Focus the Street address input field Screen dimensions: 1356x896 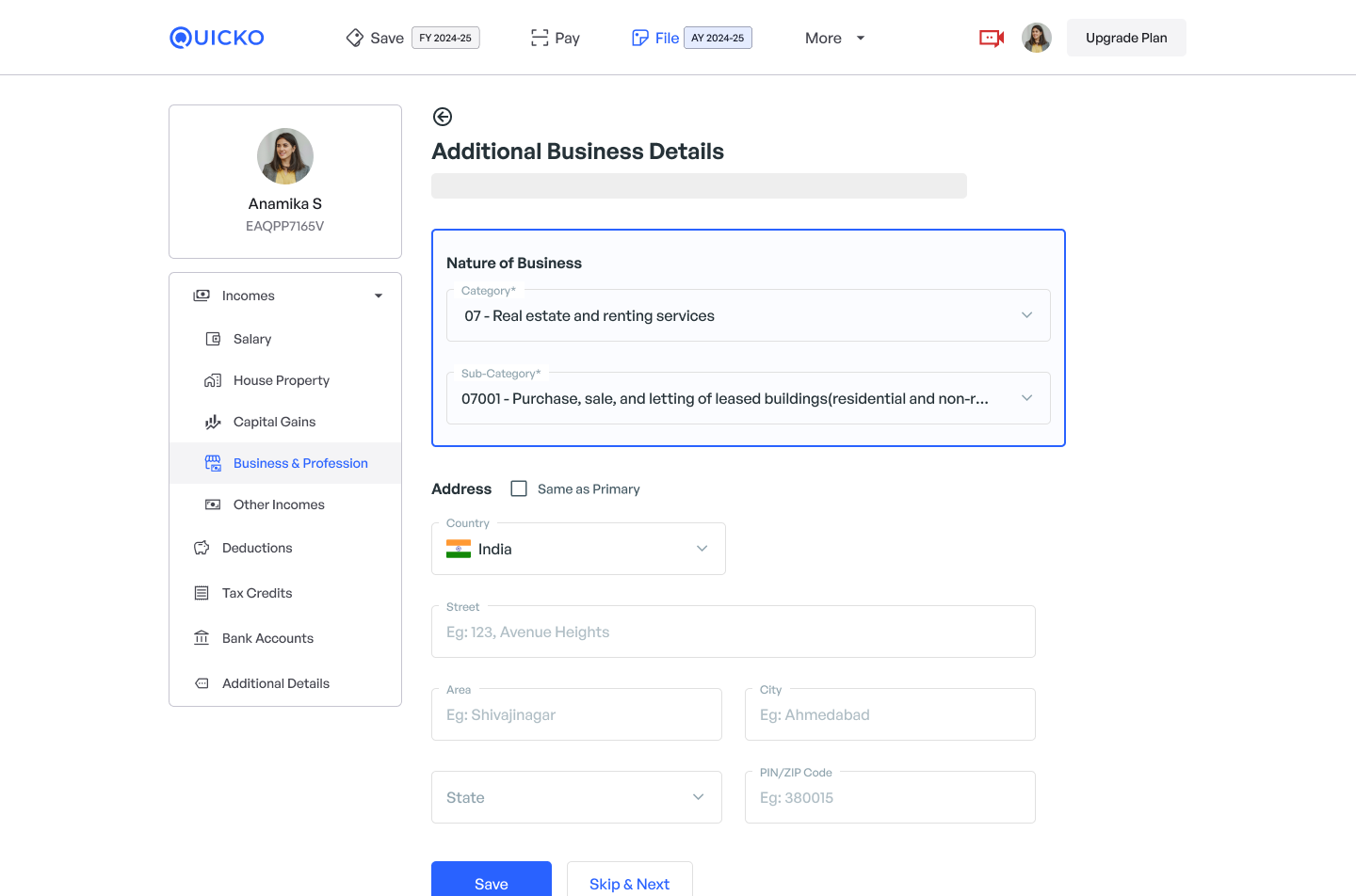pyautogui.click(x=733, y=632)
